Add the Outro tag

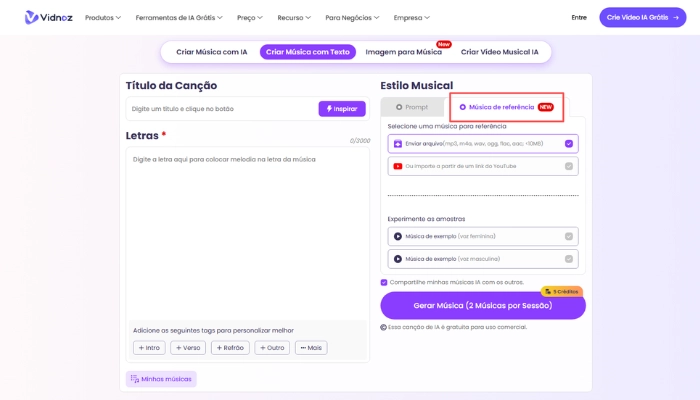[x=272, y=348]
